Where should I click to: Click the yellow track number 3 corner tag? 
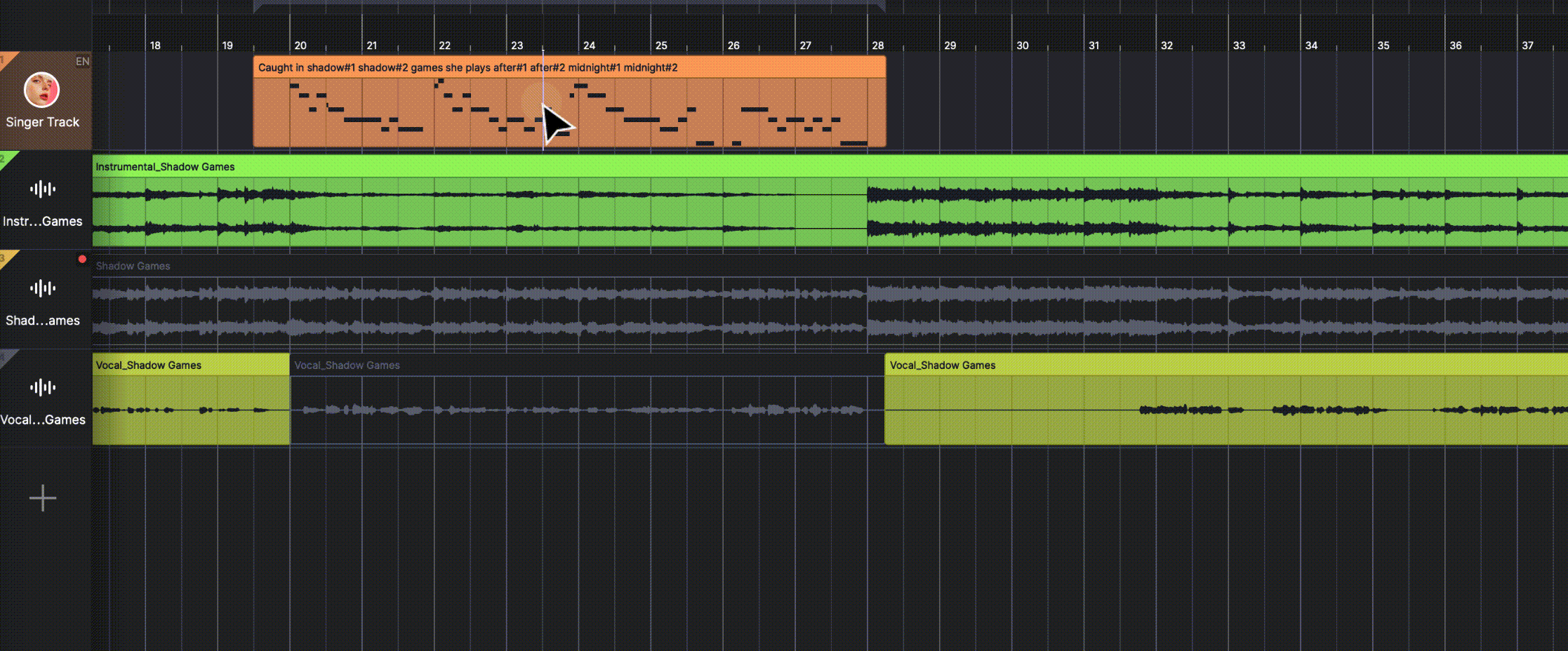[6, 258]
